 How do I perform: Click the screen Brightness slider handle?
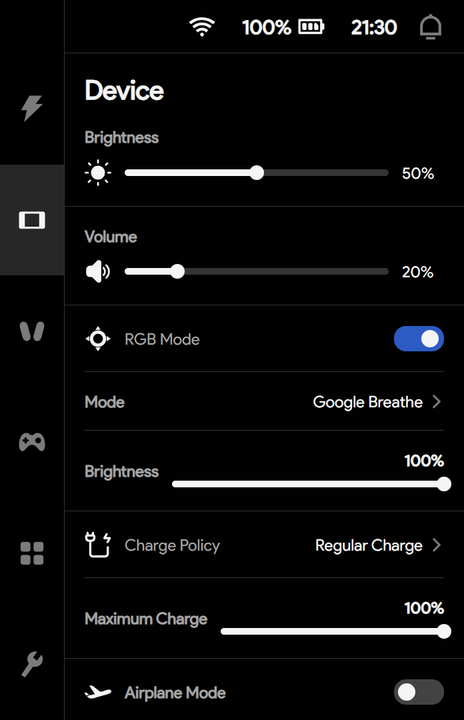(257, 173)
